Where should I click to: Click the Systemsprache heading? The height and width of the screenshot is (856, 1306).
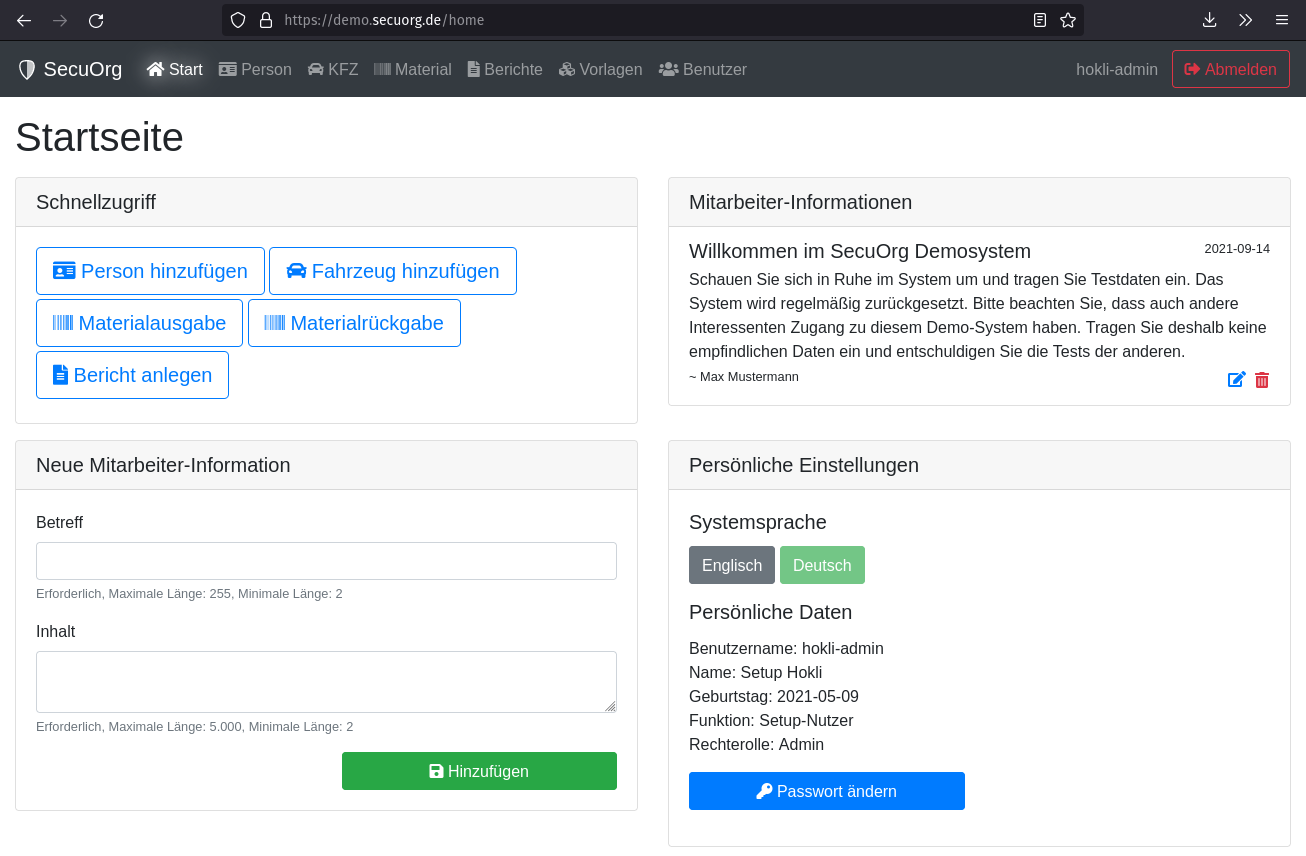point(758,522)
